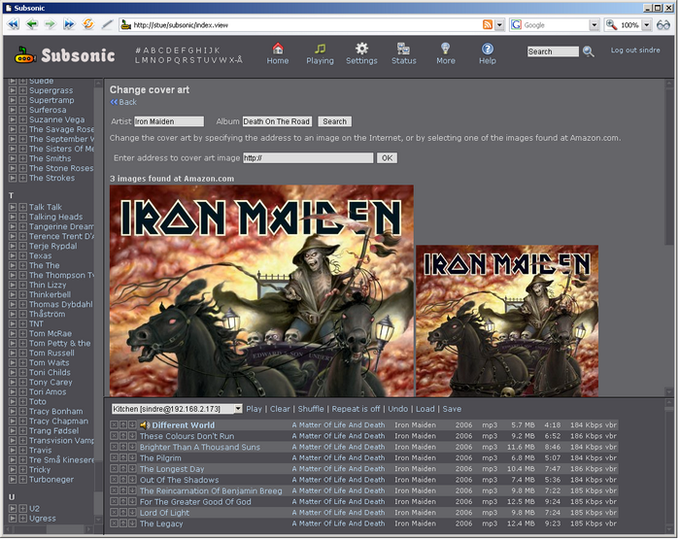Open Settings gear icon in Subsonic
The height and width of the screenshot is (540, 680).
pyautogui.click(x=362, y=48)
